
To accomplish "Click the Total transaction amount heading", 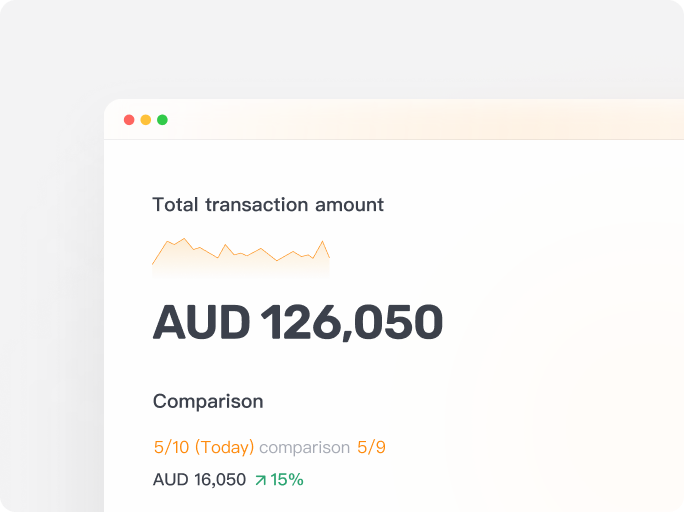I will (268, 205).
